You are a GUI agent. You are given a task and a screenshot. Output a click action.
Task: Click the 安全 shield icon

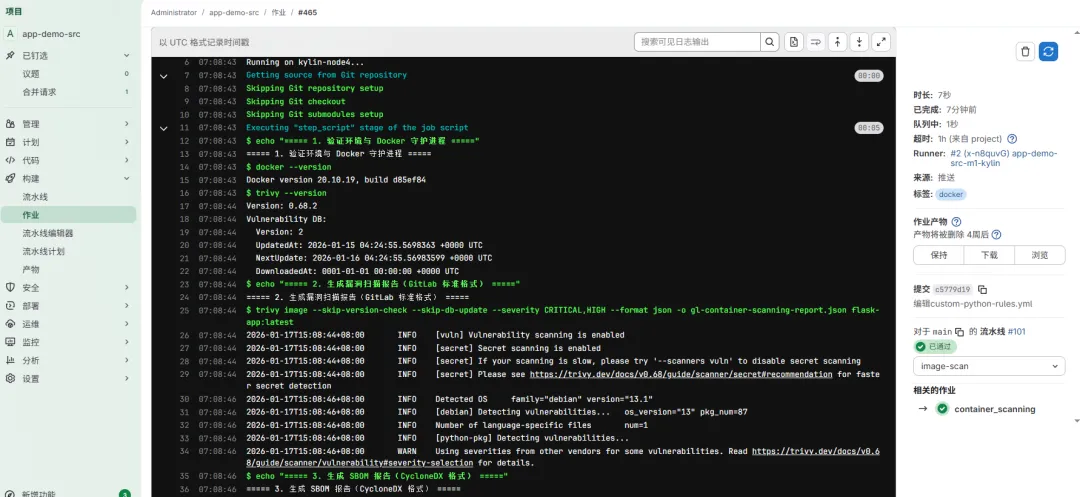pos(10,288)
